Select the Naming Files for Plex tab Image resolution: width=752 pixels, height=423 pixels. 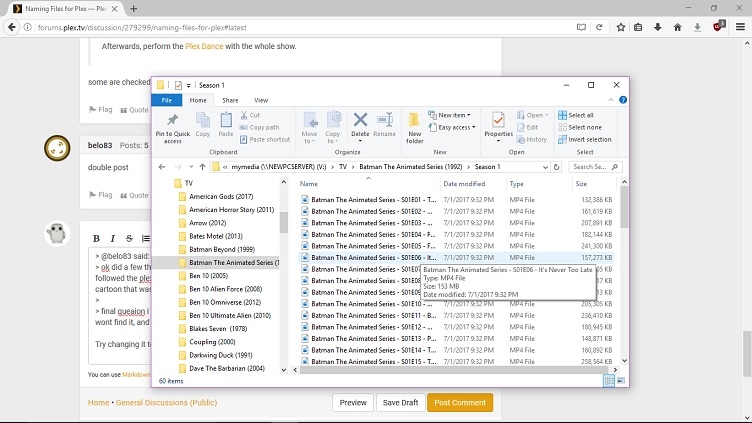[66, 9]
